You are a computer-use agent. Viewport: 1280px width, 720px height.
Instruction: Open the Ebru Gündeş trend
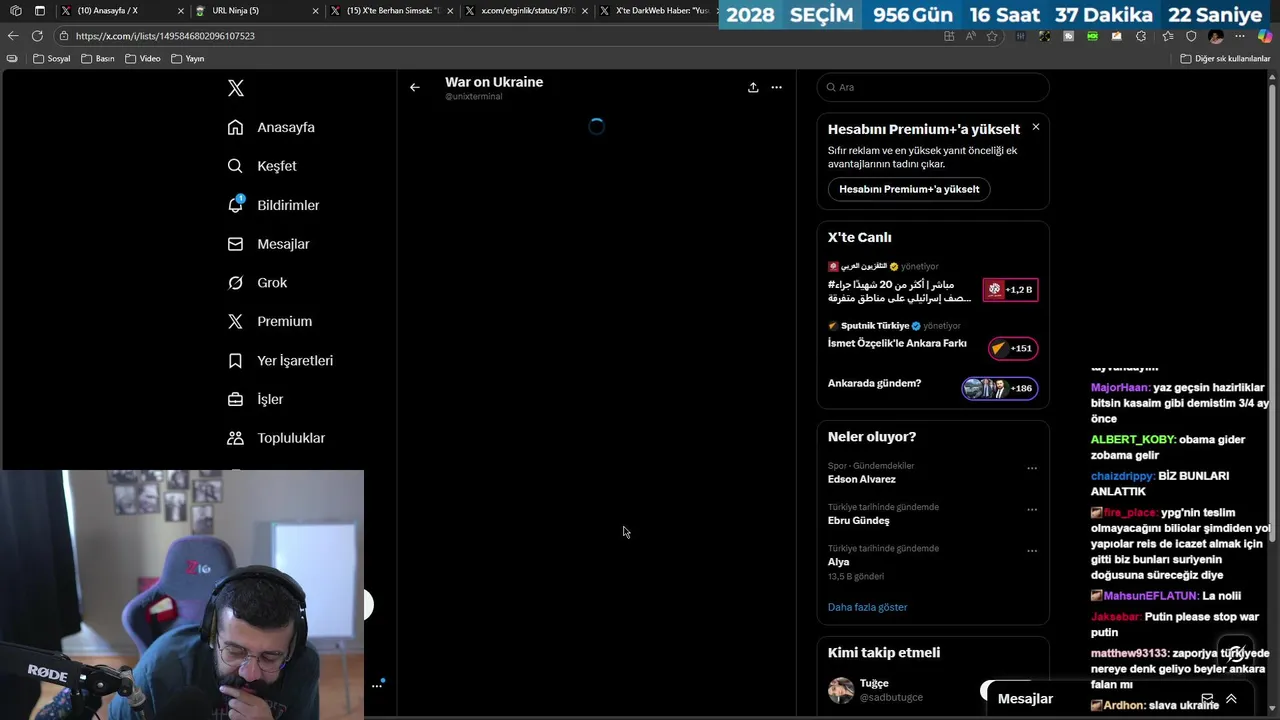click(x=858, y=520)
